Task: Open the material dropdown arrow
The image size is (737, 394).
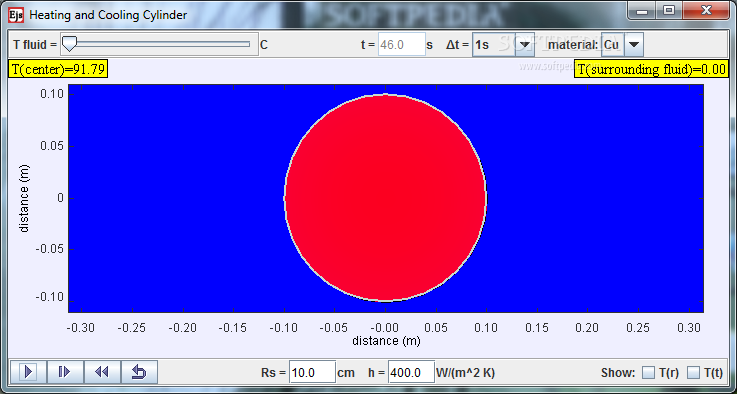Action: click(634, 45)
